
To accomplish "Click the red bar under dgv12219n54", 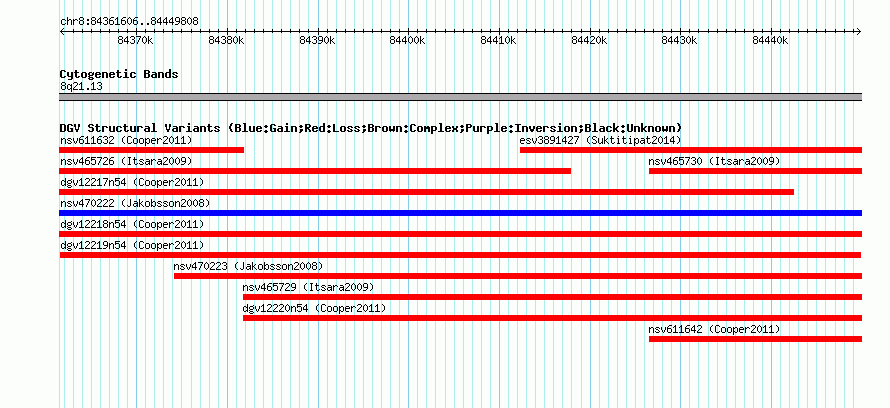I will point(460,255).
